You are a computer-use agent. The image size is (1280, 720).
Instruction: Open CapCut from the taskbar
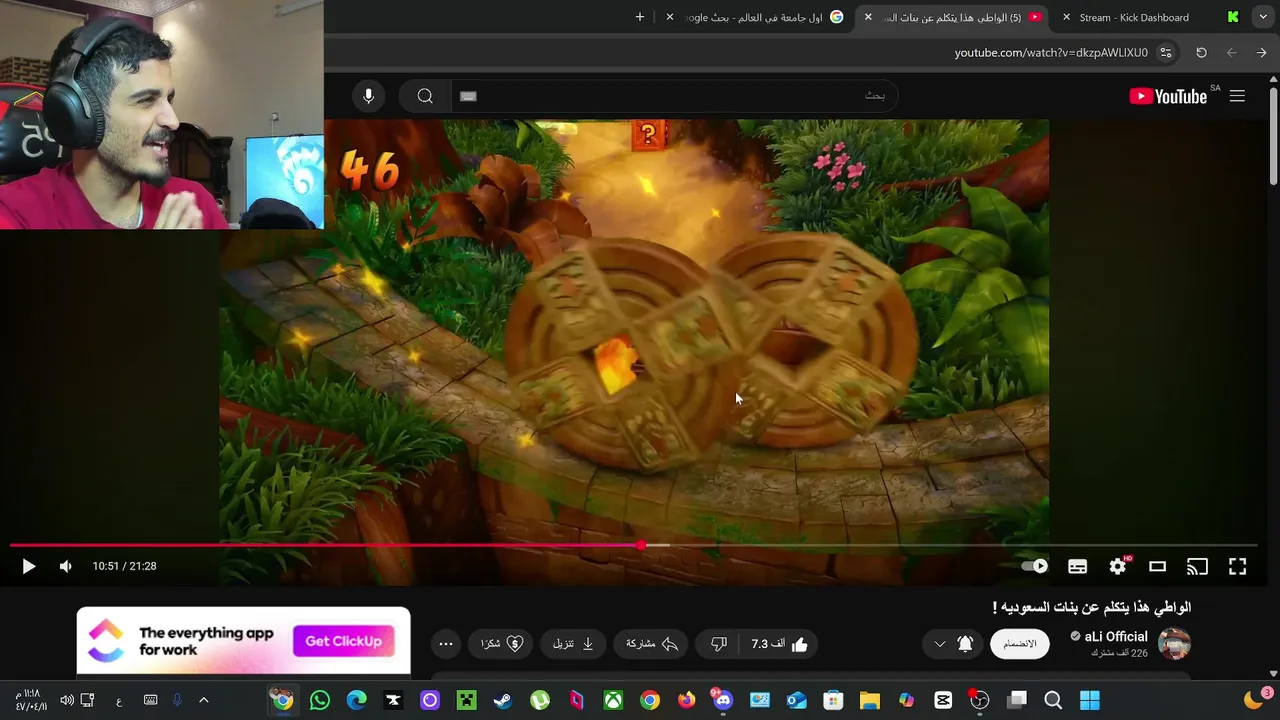(x=943, y=700)
